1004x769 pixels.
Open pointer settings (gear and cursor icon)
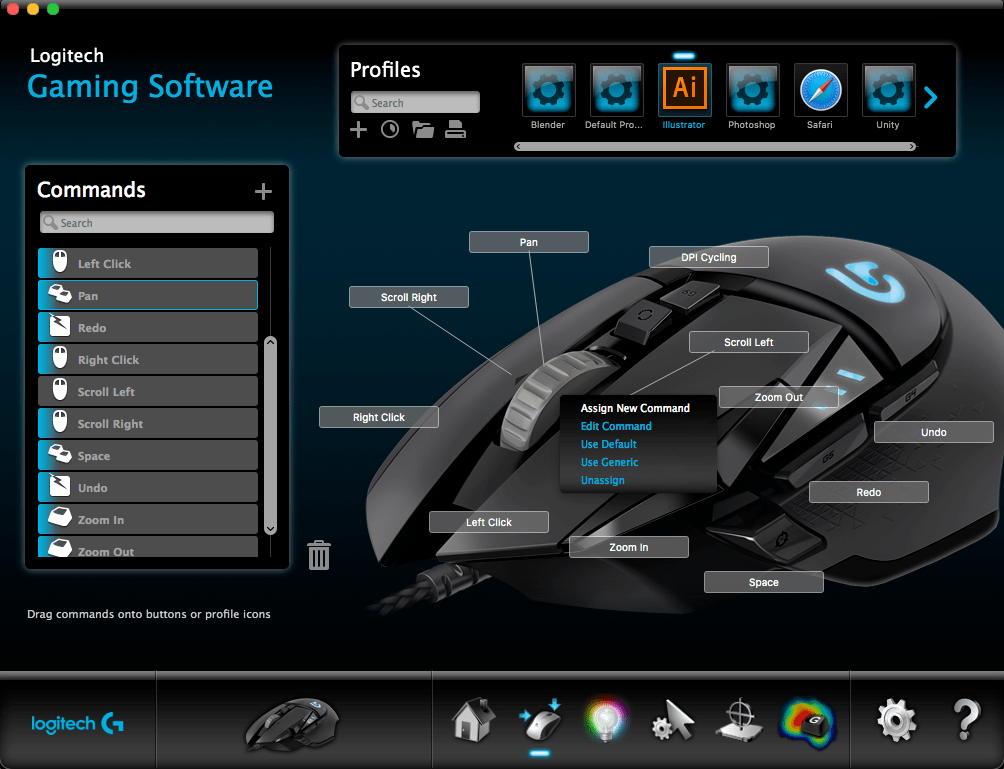tap(671, 719)
